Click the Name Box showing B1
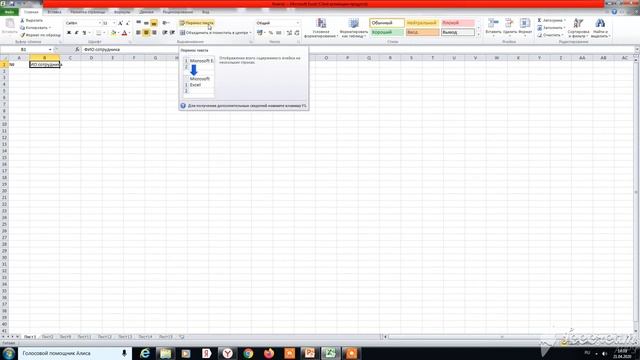 [24, 49]
